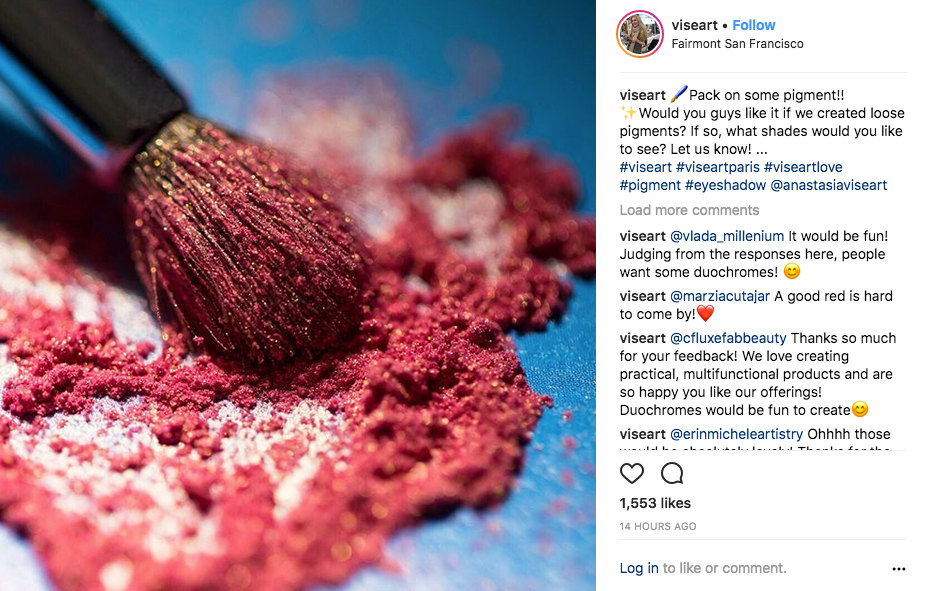Screen dimensions: 928x591
Task: Open the Fairmont San Francisco location
Action: pos(737,44)
